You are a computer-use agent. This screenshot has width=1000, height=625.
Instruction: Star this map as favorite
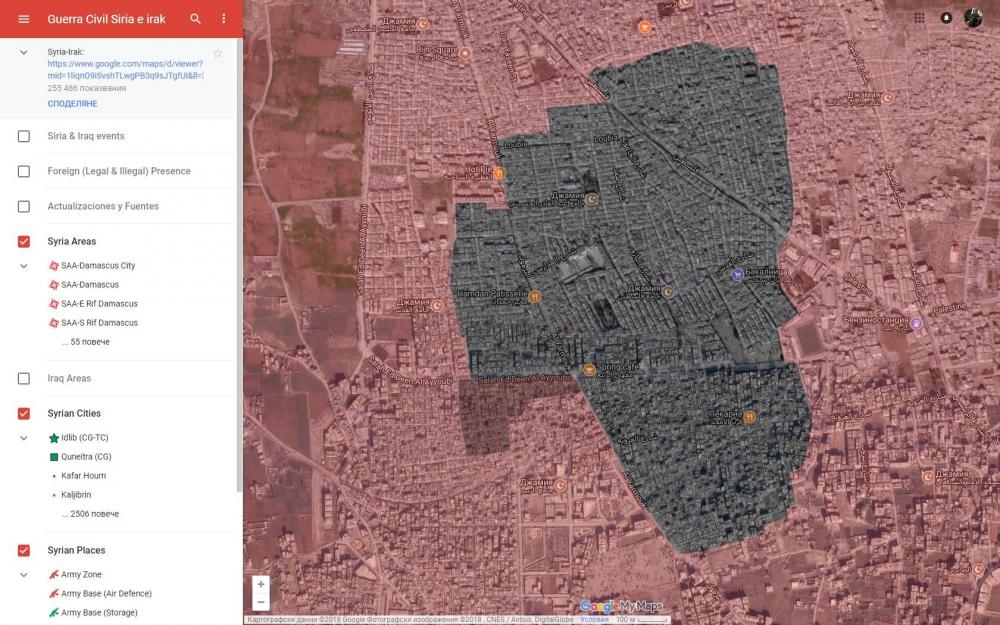point(218,53)
